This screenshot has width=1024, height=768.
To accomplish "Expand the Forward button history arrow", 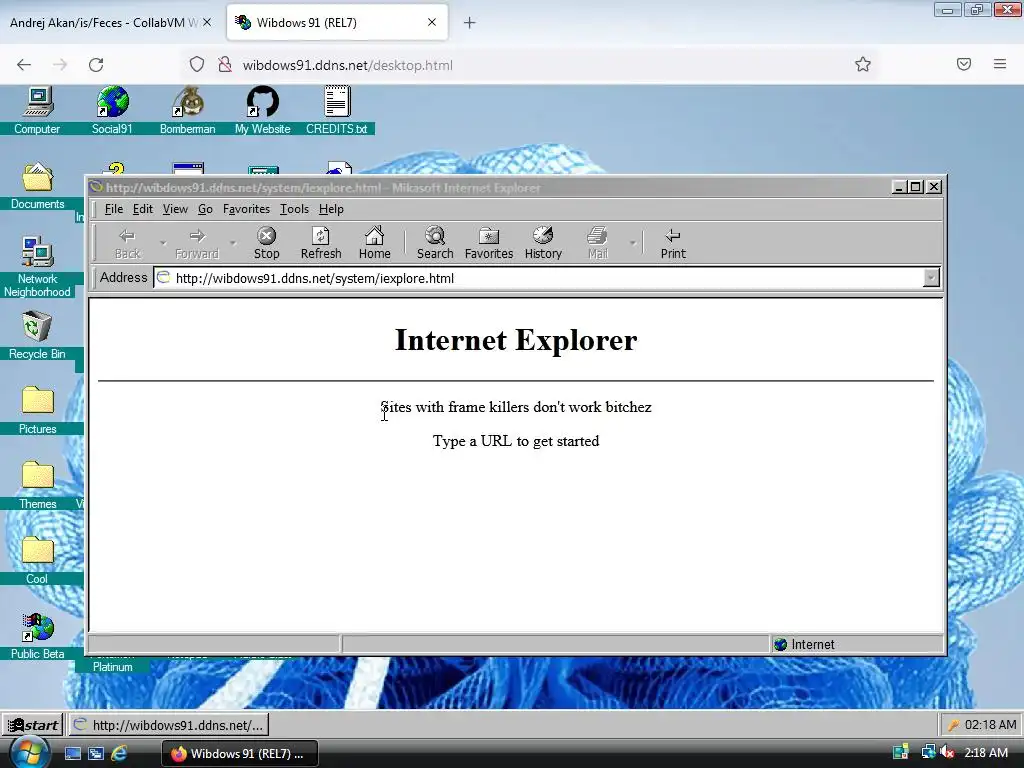I will pos(233,243).
